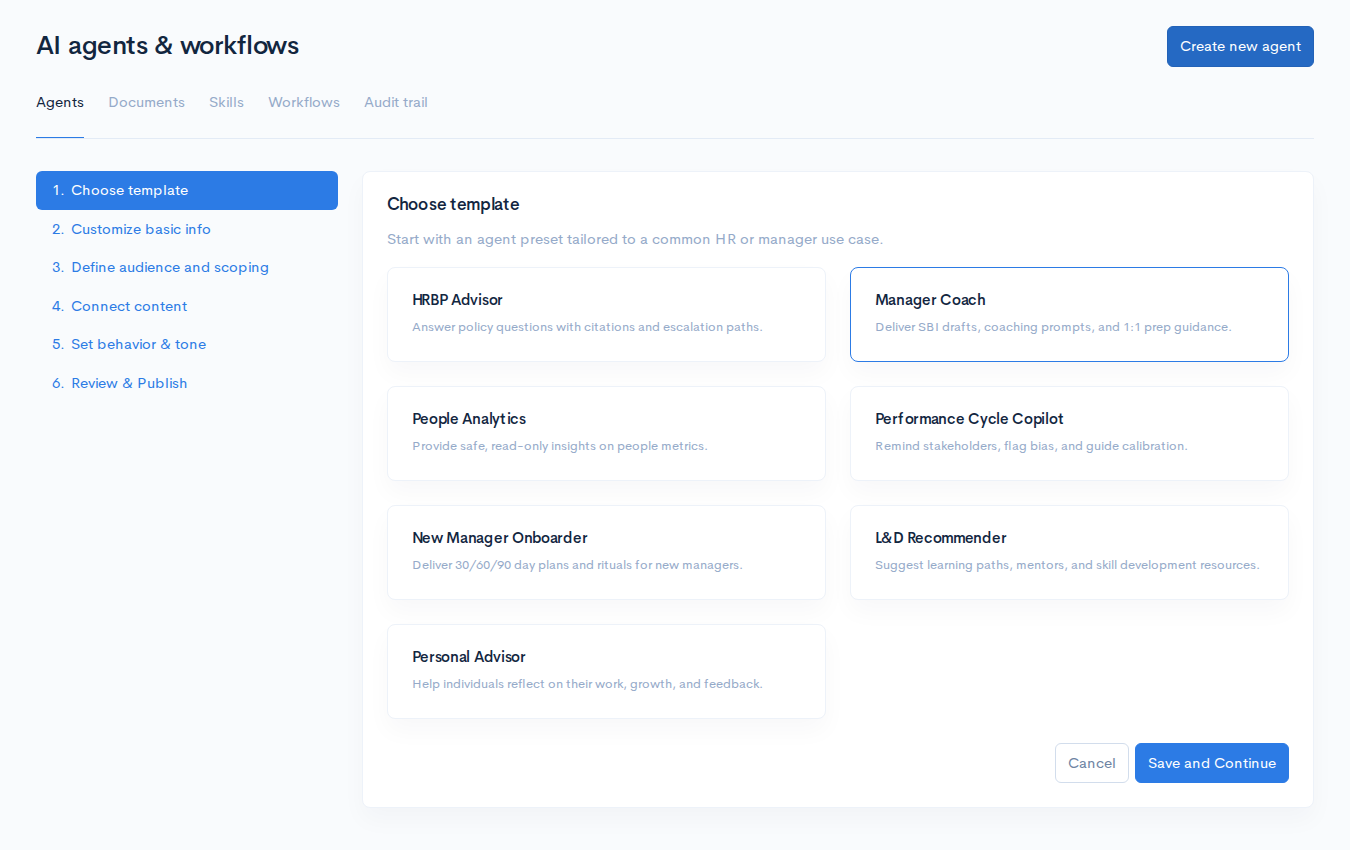Viewport: 1350px width, 850px height.
Task: Select the Manager Coach template card
Action: (1069, 314)
